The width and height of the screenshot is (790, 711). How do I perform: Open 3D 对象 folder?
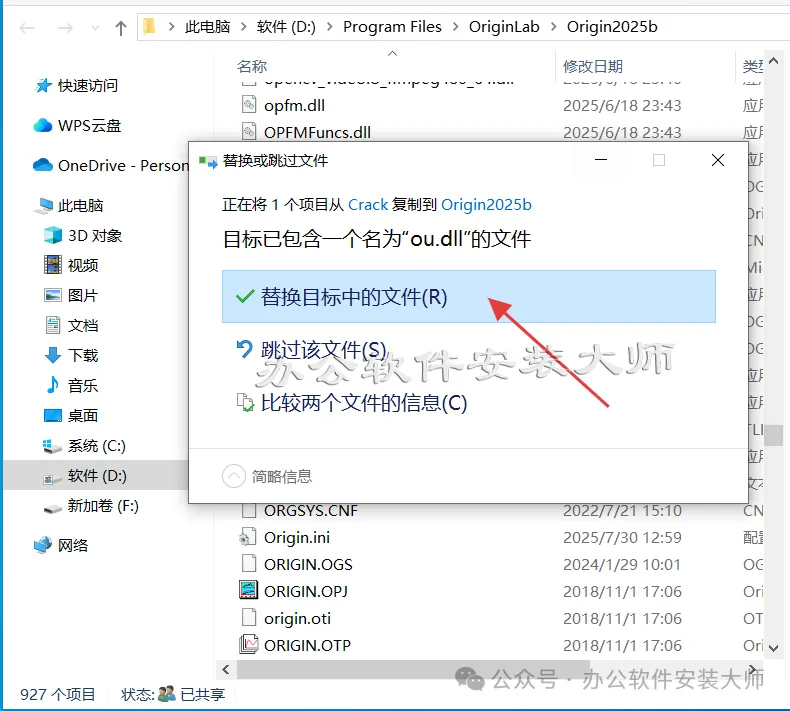coord(95,235)
